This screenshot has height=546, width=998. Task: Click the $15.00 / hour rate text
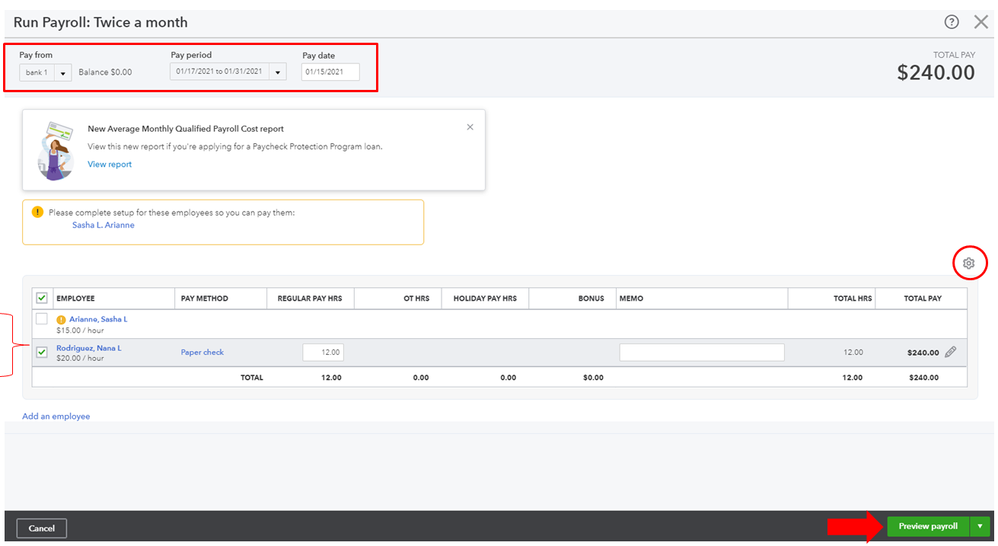[x=80, y=331]
